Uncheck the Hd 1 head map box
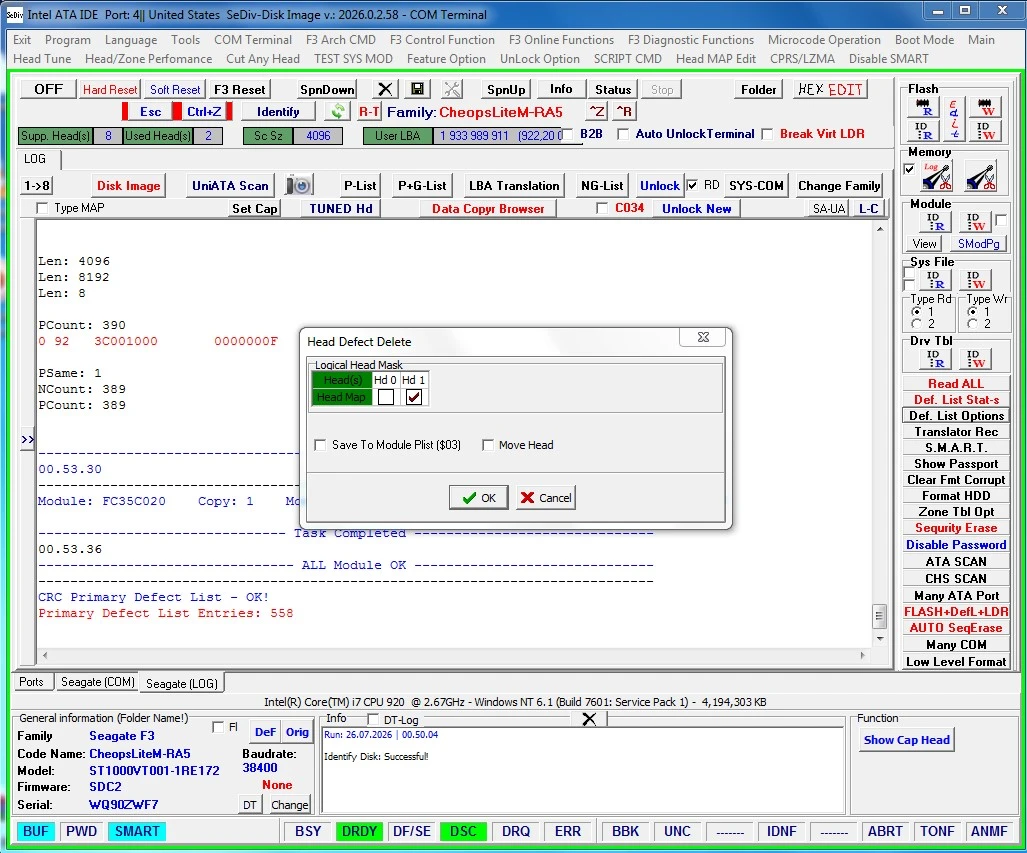The height and width of the screenshot is (853, 1027). (x=413, y=397)
